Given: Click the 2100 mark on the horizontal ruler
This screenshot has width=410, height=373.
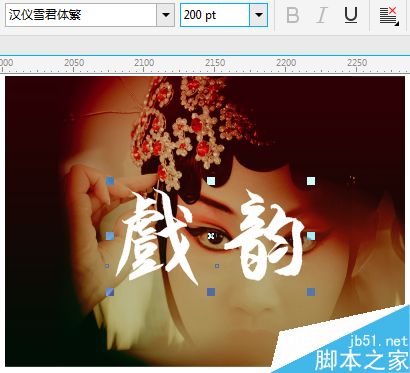Looking at the screenshot, I should point(144,63).
